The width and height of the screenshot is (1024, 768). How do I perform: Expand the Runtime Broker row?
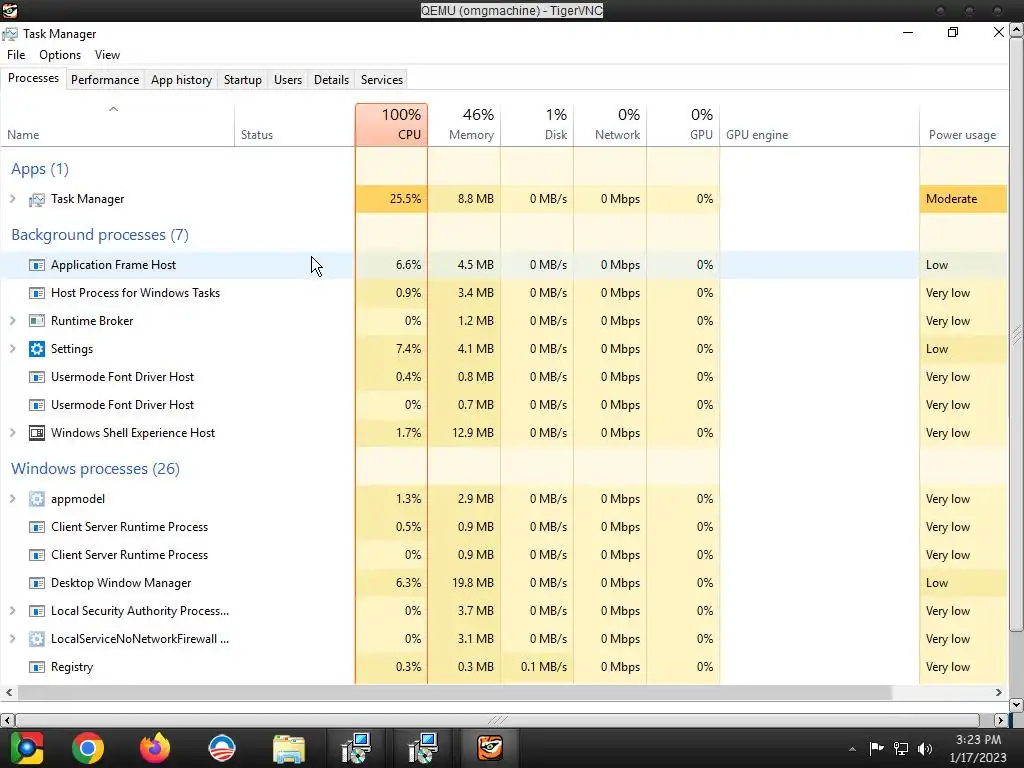[x=12, y=321]
